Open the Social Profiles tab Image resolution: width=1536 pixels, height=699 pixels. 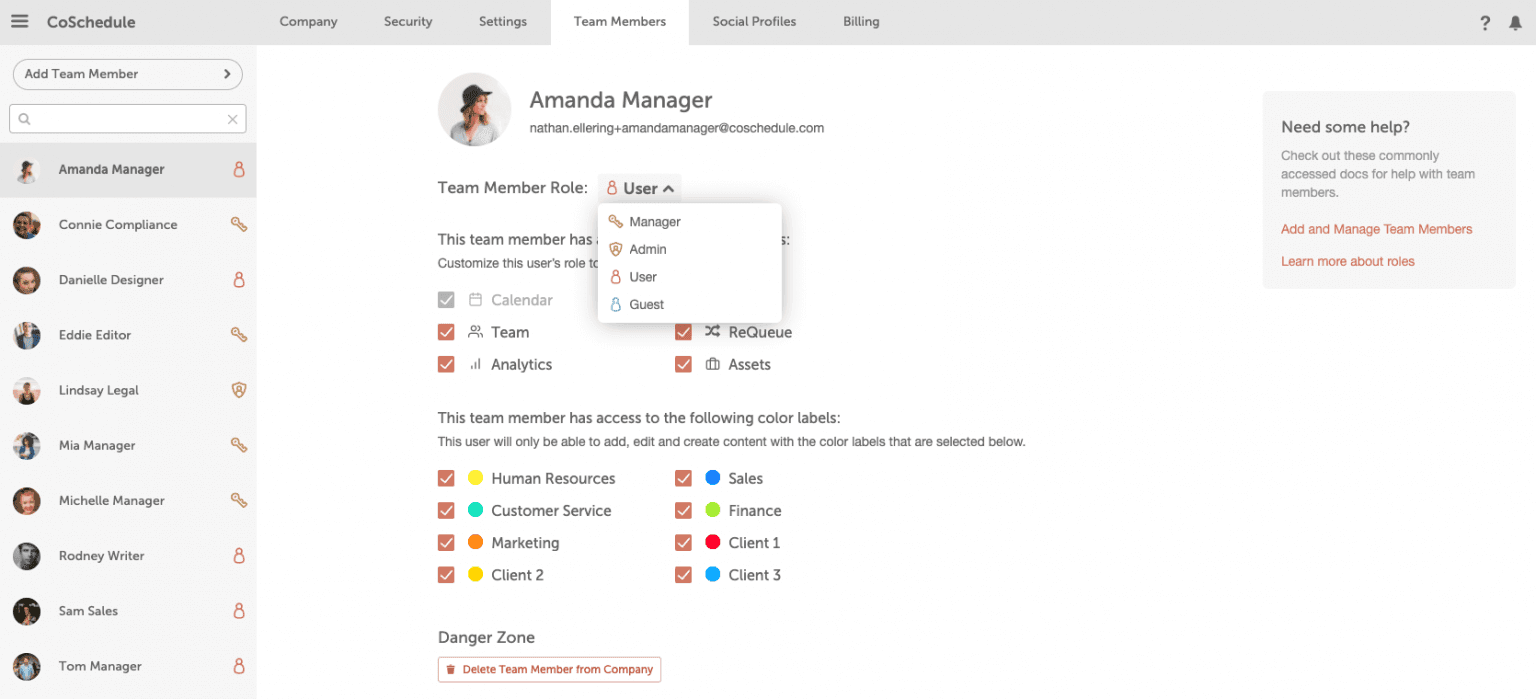(x=754, y=22)
